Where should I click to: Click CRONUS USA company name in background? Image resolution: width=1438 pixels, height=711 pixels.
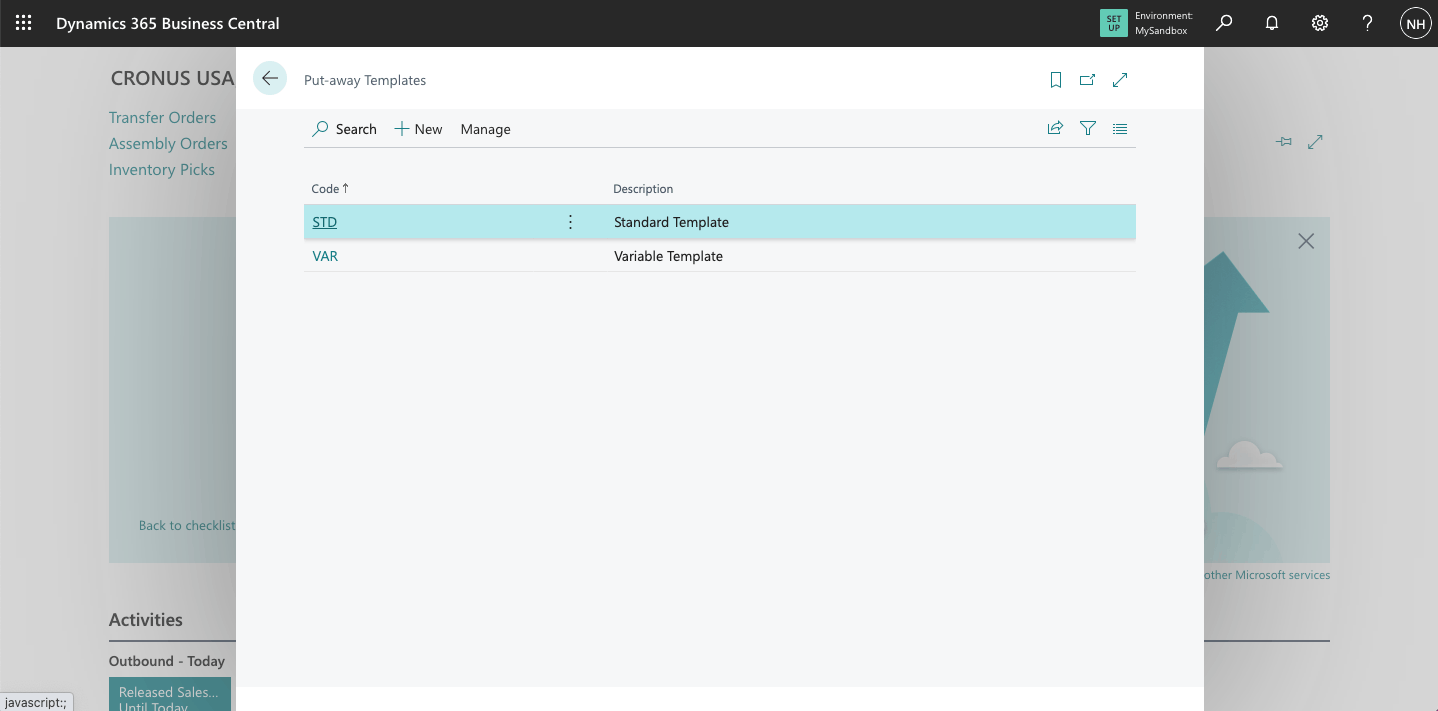click(172, 78)
